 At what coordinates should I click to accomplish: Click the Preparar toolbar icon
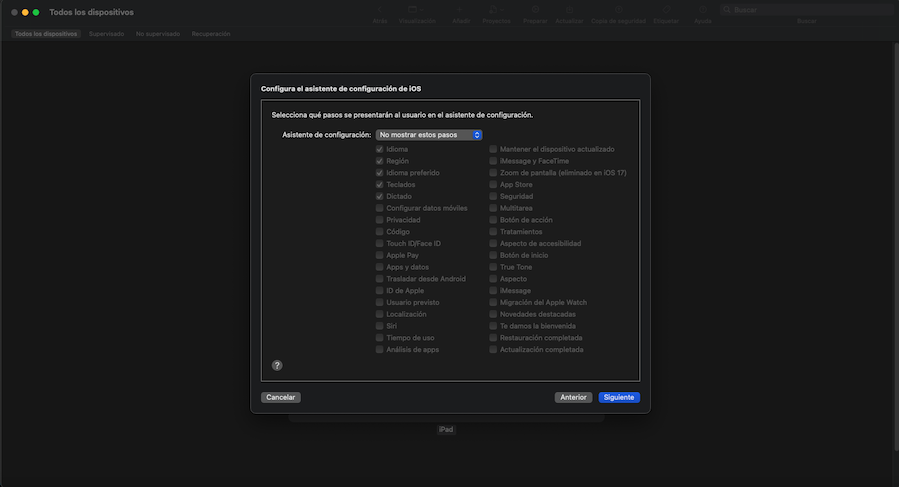535,11
